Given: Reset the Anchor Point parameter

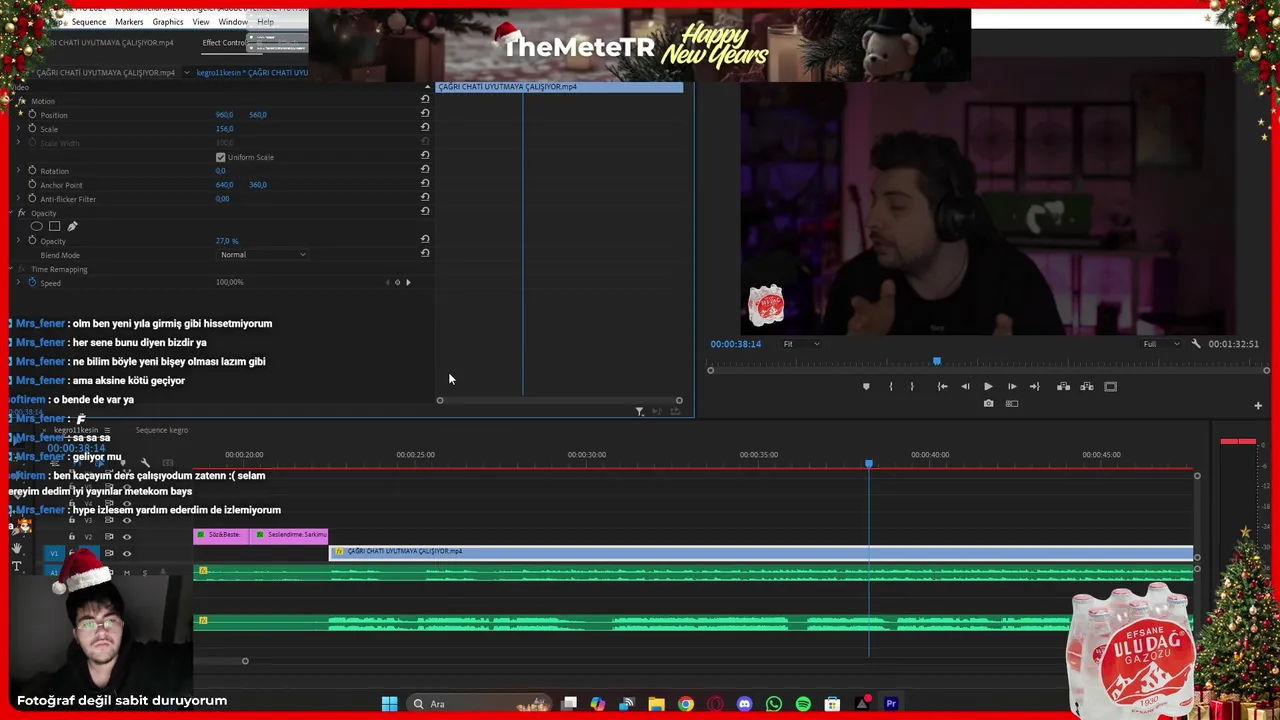Looking at the screenshot, I should (x=425, y=183).
